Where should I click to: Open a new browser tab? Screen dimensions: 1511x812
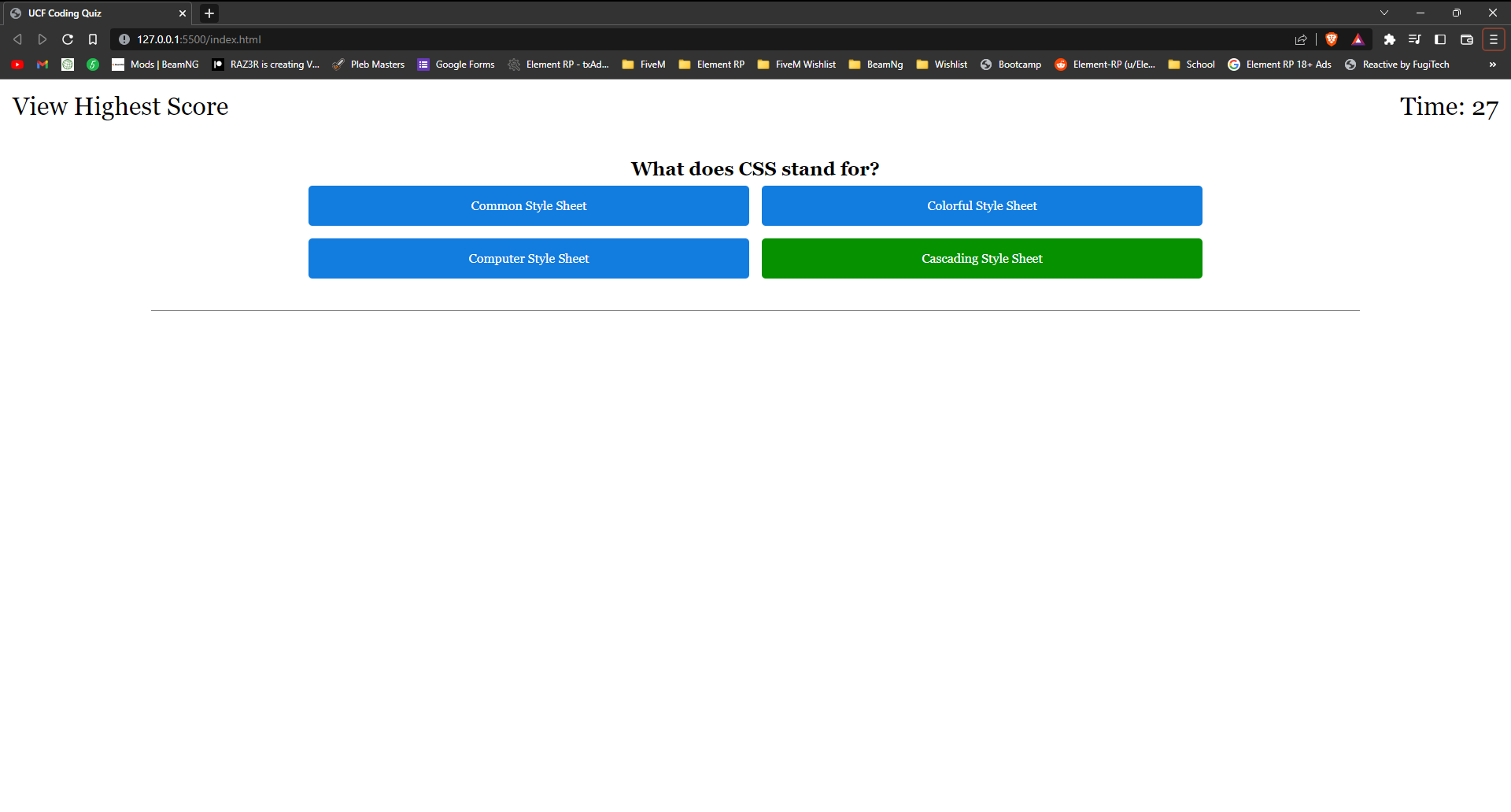tap(209, 13)
